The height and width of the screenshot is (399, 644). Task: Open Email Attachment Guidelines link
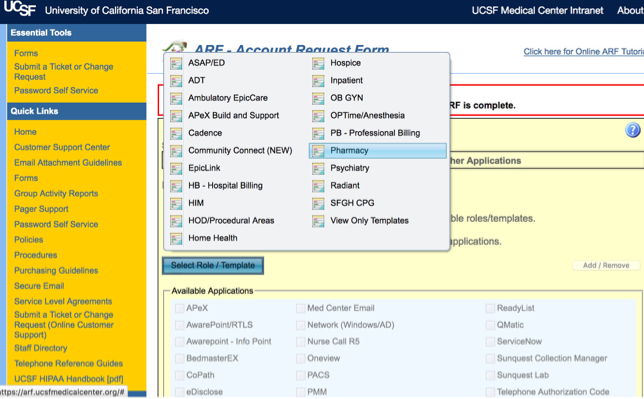pos(68,163)
